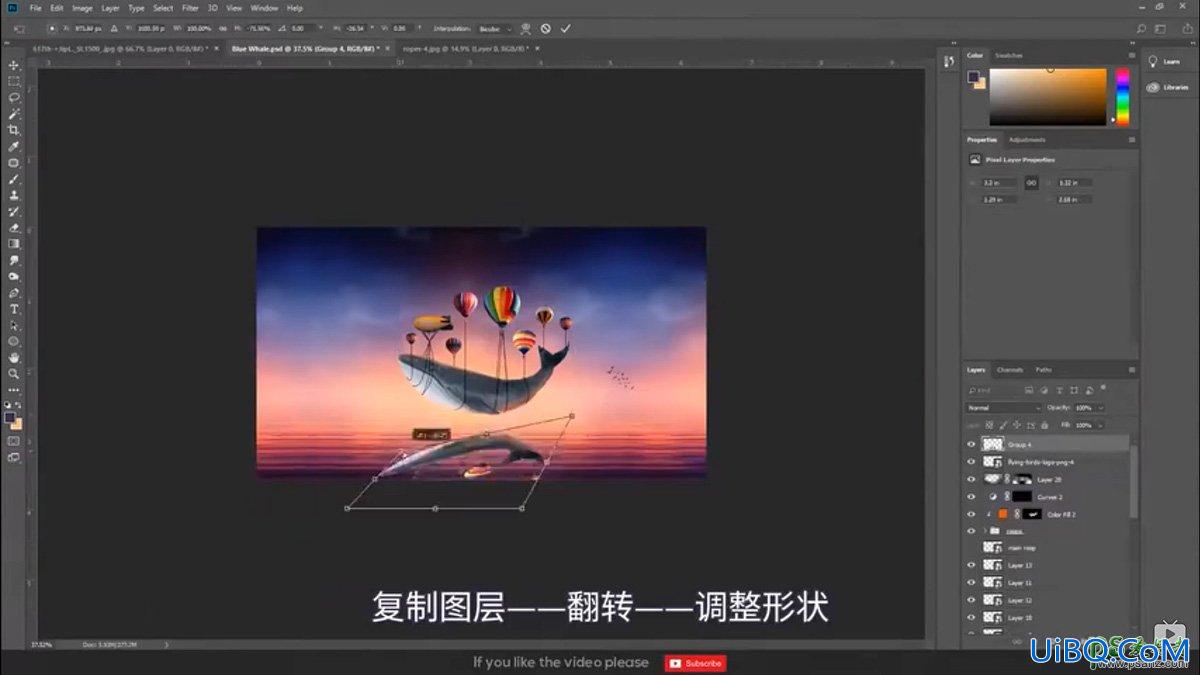The height and width of the screenshot is (675, 1200).
Task: Select the Crop tool
Action: coord(14,130)
